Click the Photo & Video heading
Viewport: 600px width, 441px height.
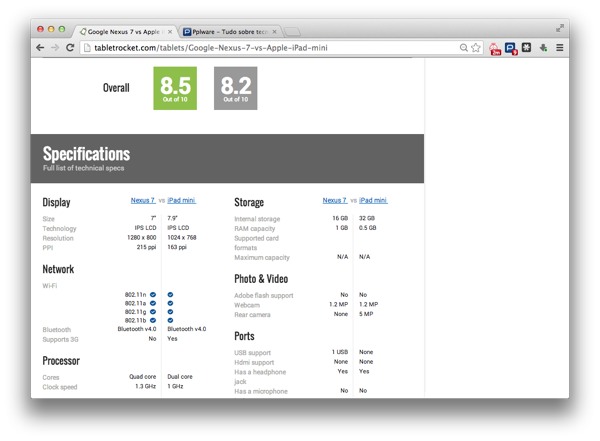click(x=261, y=279)
